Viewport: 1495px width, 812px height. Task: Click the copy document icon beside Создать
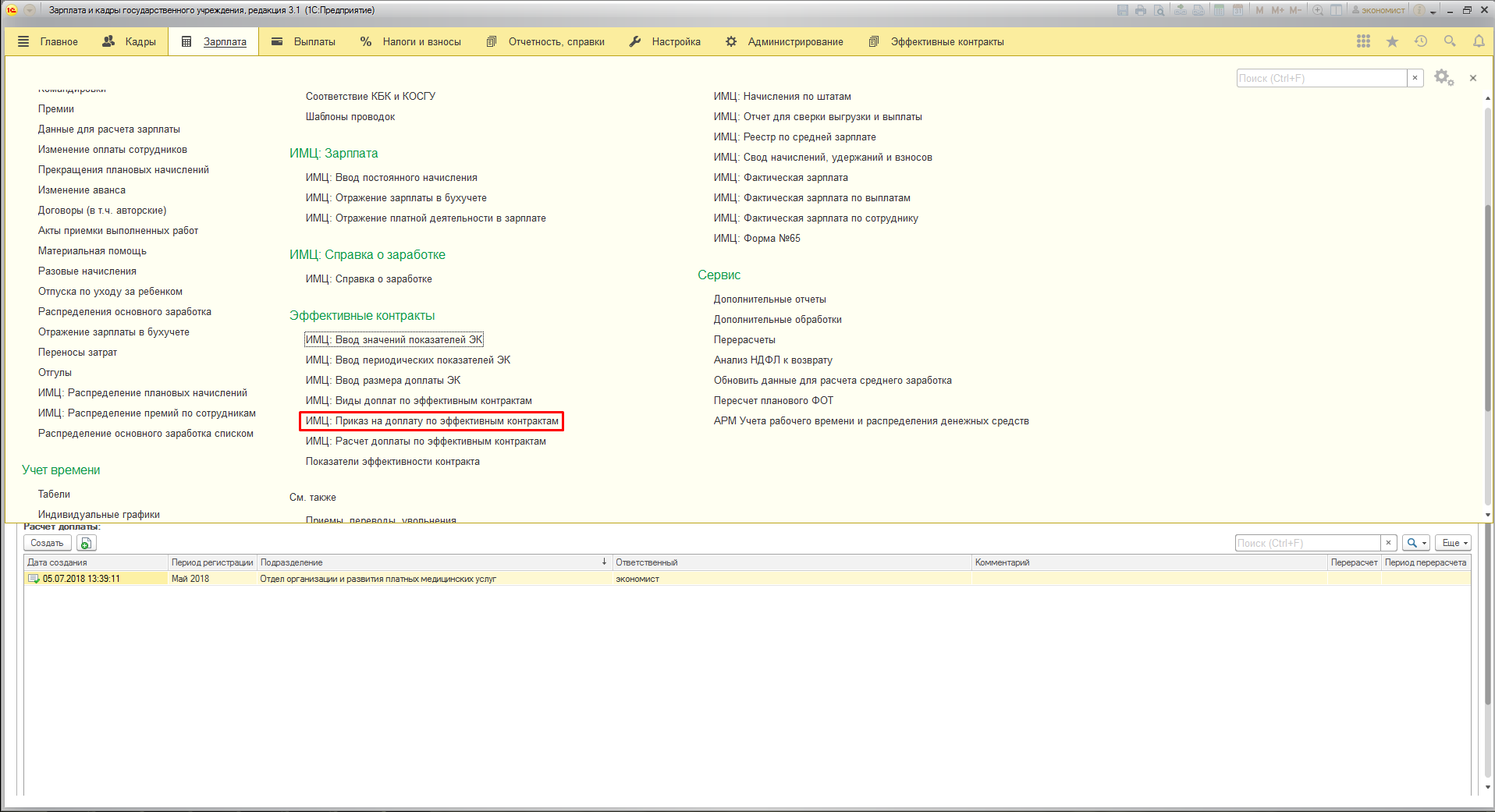point(86,543)
